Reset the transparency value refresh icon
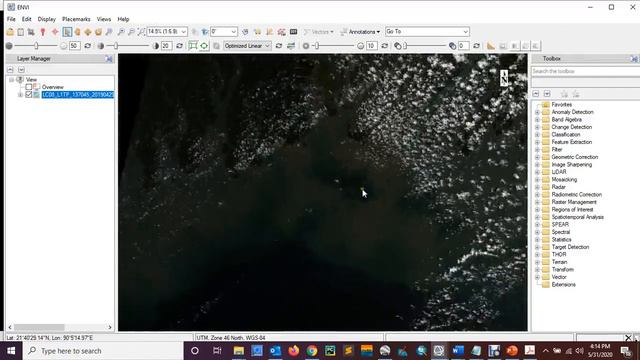This screenshot has width=640, height=360. (476, 46)
